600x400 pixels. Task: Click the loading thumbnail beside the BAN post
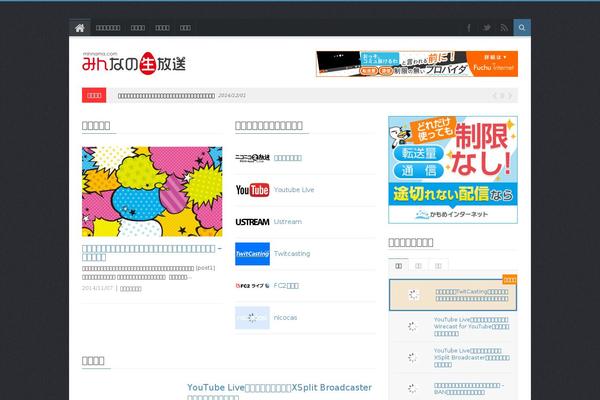[412, 389]
